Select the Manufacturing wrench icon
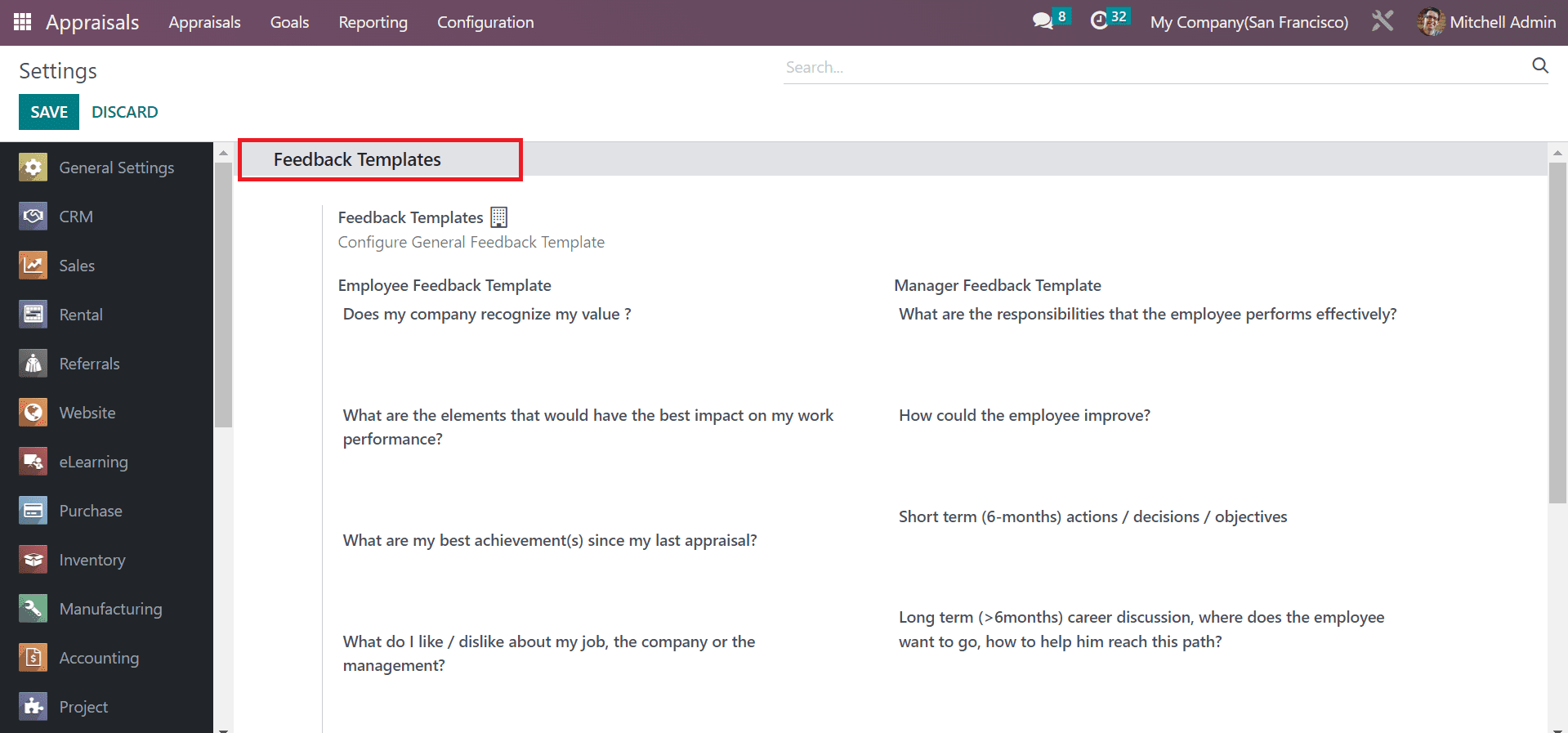This screenshot has height=733, width=1568. [34, 609]
